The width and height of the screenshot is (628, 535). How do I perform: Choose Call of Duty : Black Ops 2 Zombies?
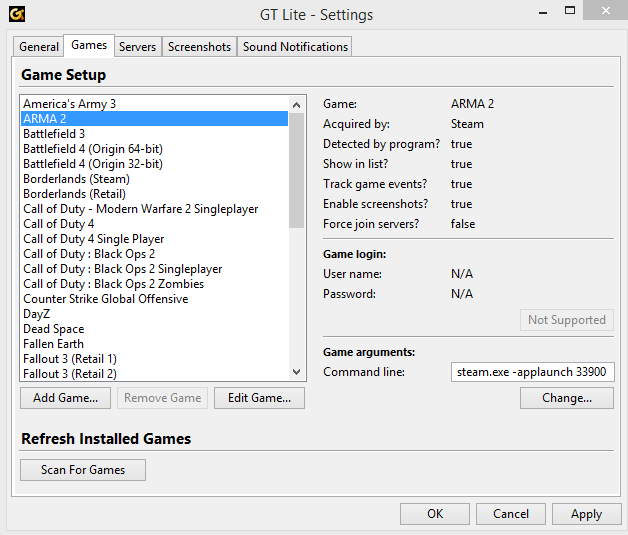(155, 284)
